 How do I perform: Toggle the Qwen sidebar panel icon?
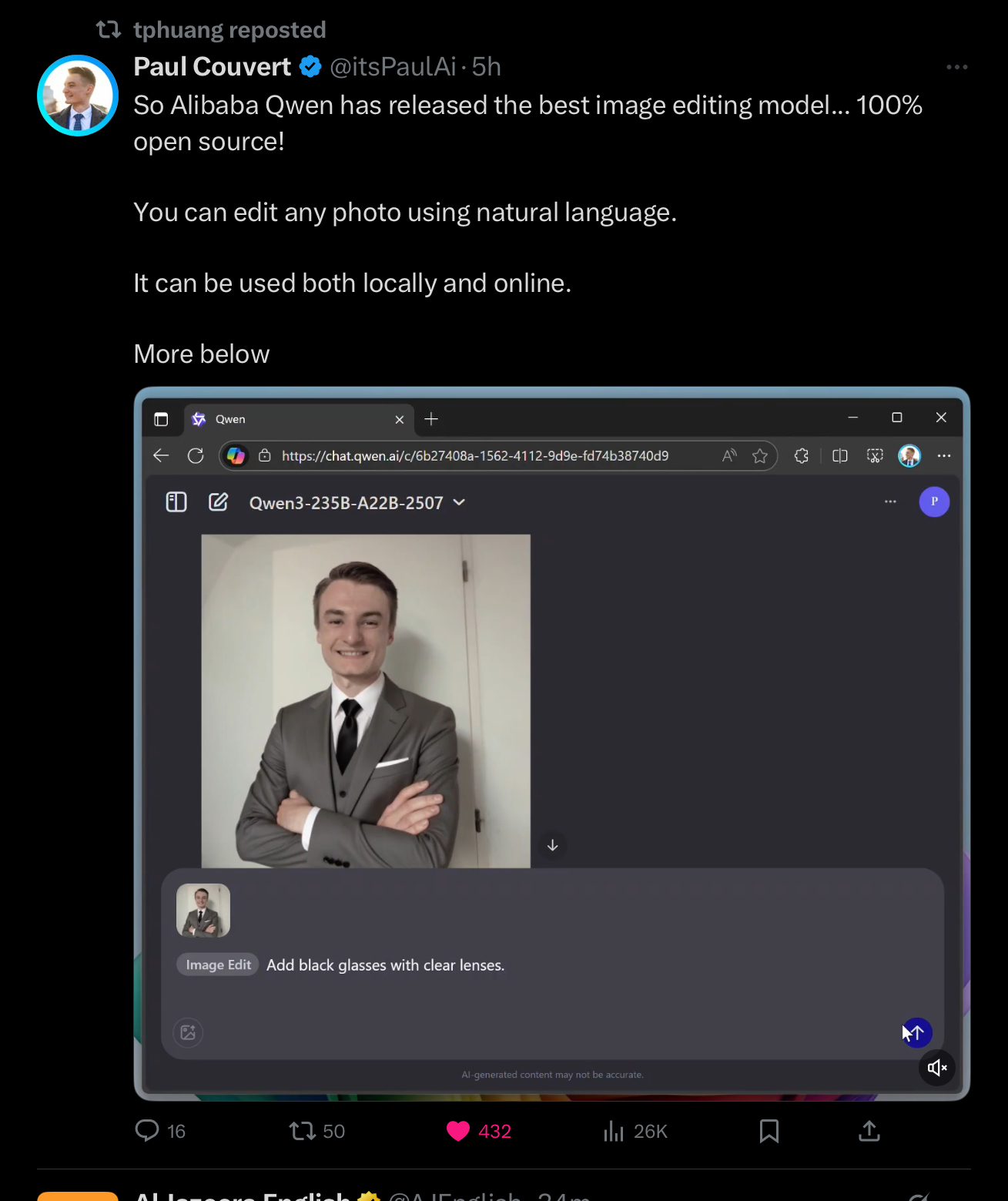pyautogui.click(x=176, y=502)
